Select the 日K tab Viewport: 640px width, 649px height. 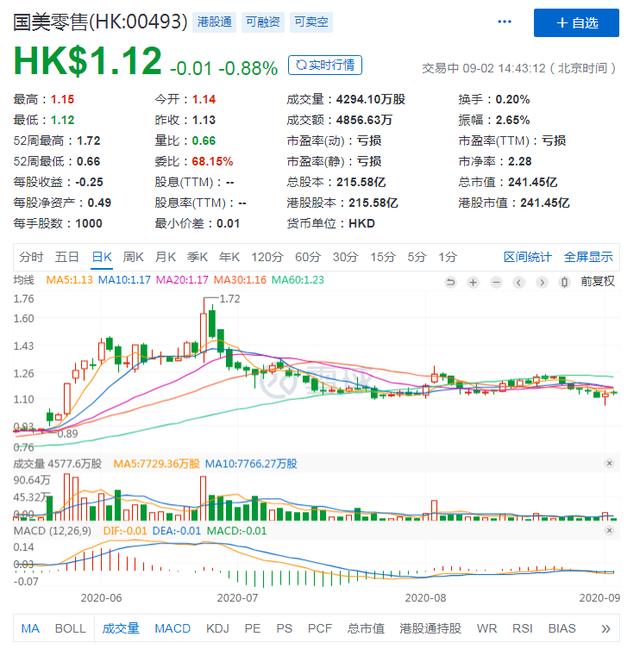click(102, 257)
